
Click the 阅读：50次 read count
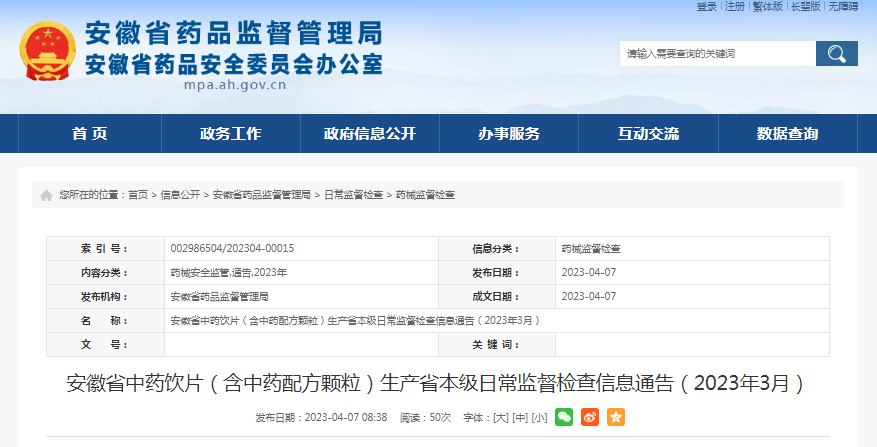(425, 417)
